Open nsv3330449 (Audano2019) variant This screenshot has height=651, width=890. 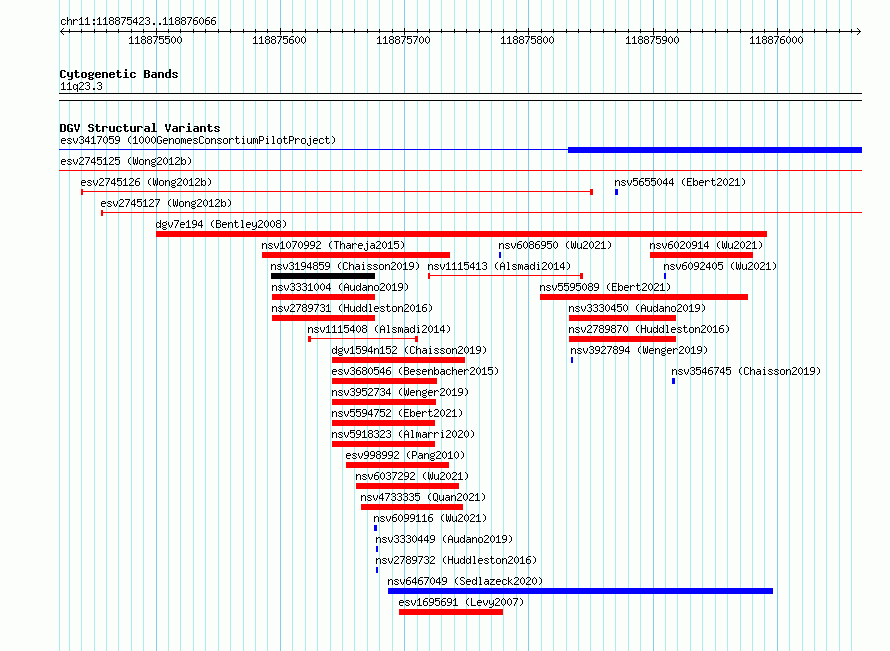444,539
